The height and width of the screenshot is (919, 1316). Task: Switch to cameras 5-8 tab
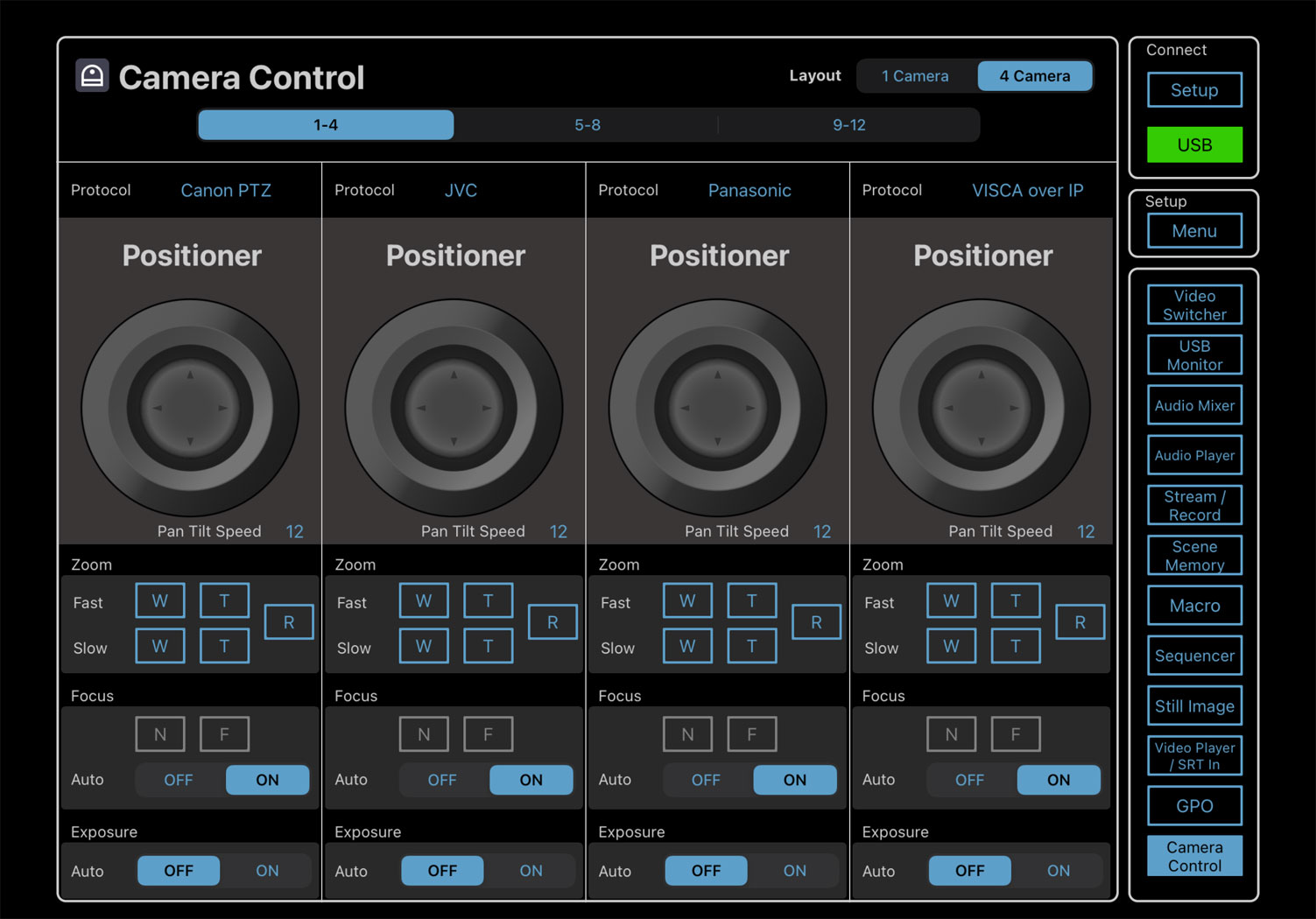[587, 125]
